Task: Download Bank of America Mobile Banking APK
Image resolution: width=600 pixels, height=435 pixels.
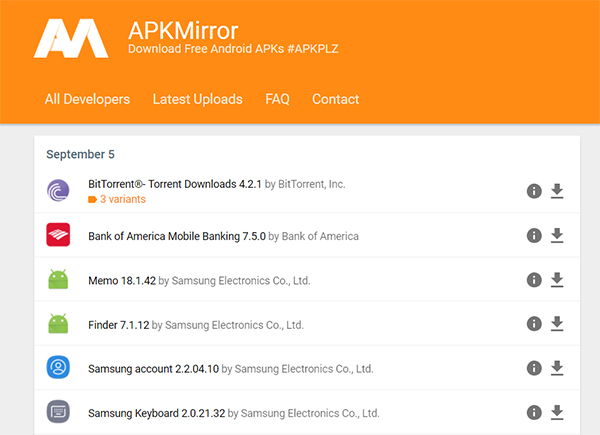Action: [x=557, y=235]
